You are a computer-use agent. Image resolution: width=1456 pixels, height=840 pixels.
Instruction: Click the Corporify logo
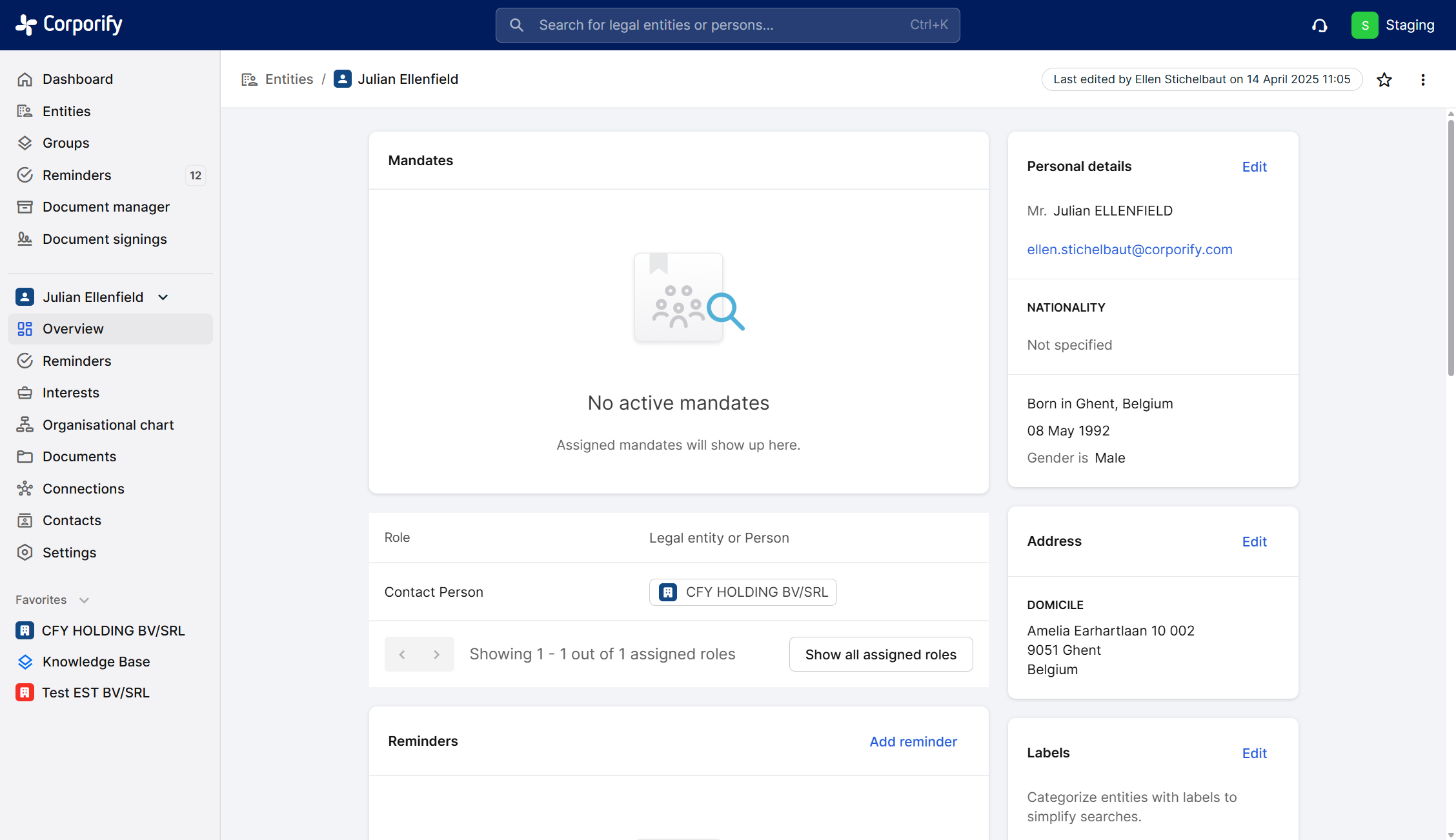pyautogui.click(x=69, y=25)
